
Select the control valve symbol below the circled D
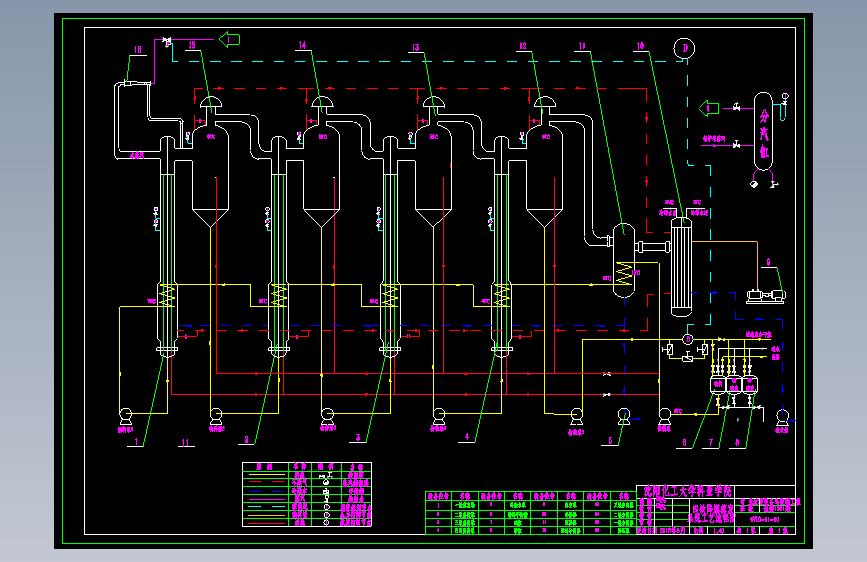tap(687, 357)
